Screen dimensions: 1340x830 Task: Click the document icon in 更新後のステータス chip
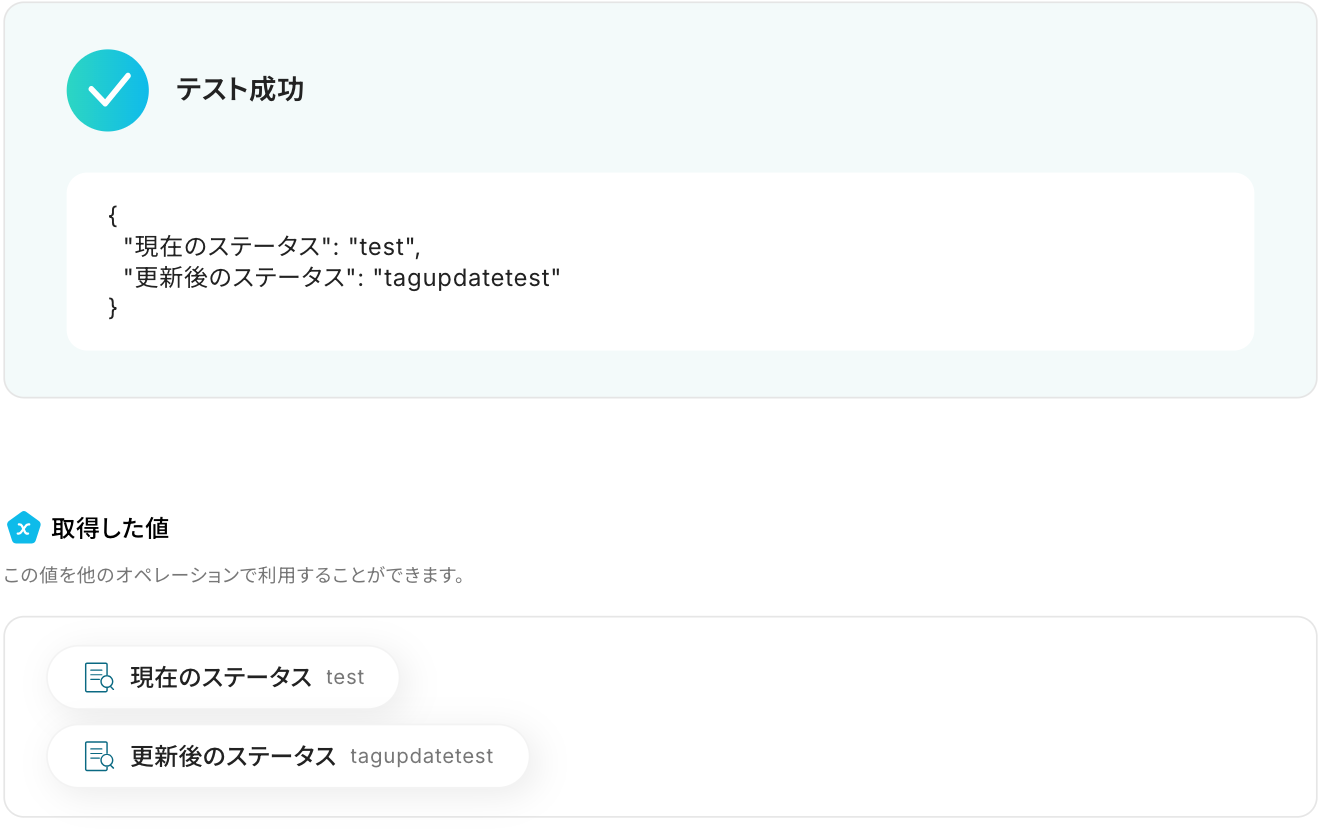point(99,756)
